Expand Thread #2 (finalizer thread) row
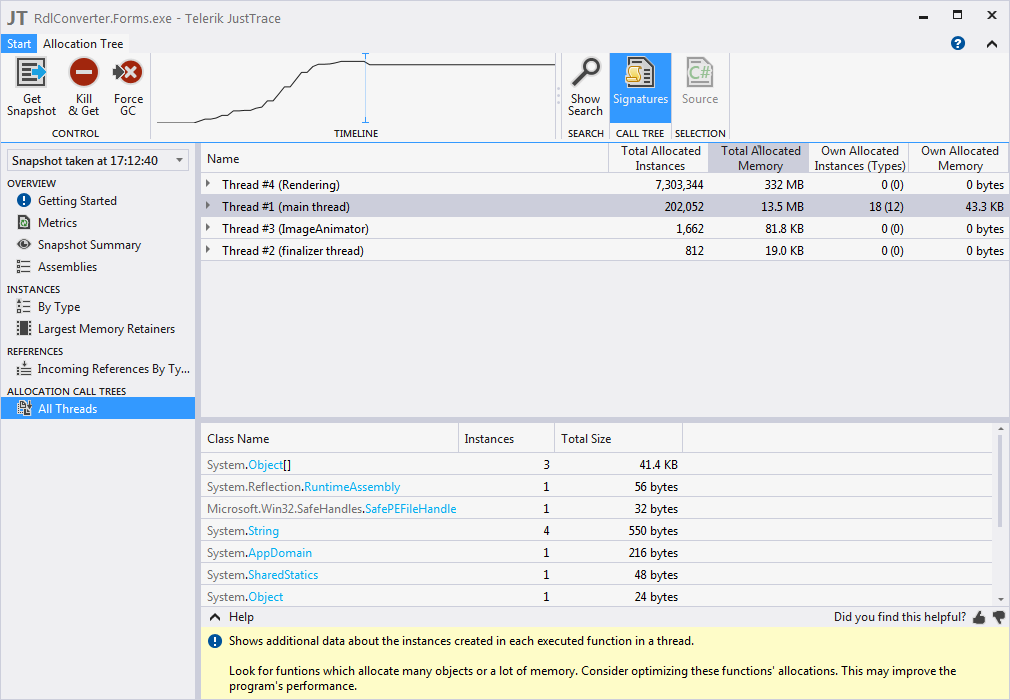Screen dimensions: 1010x700 (208, 250)
